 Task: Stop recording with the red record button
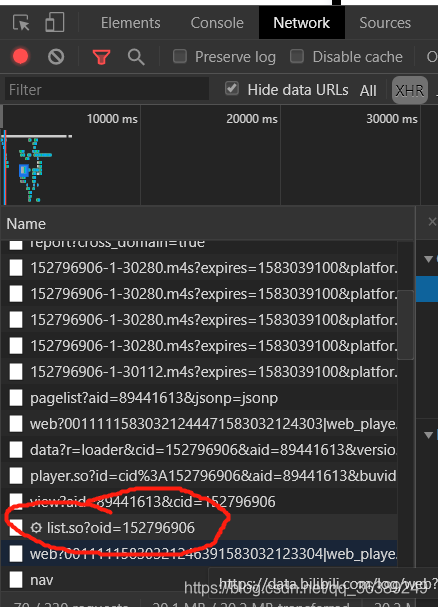point(21,57)
